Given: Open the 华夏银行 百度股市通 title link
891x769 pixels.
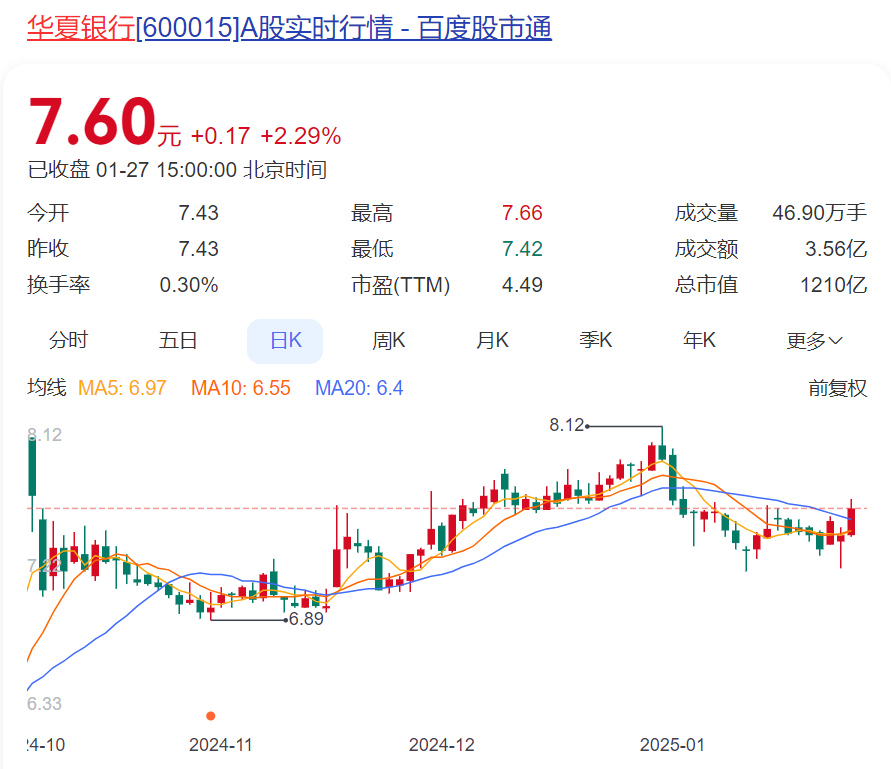Looking at the screenshot, I should [x=289, y=28].
